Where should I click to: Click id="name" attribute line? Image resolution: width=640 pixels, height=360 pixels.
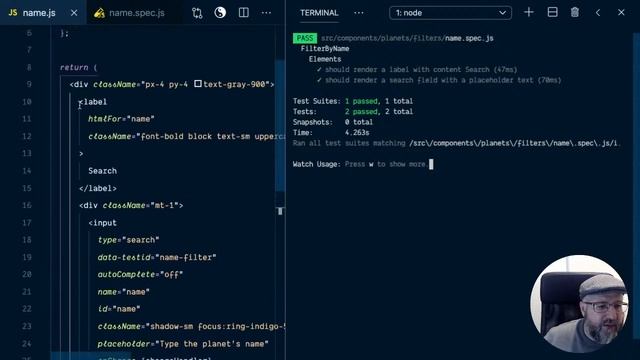click(x=119, y=309)
